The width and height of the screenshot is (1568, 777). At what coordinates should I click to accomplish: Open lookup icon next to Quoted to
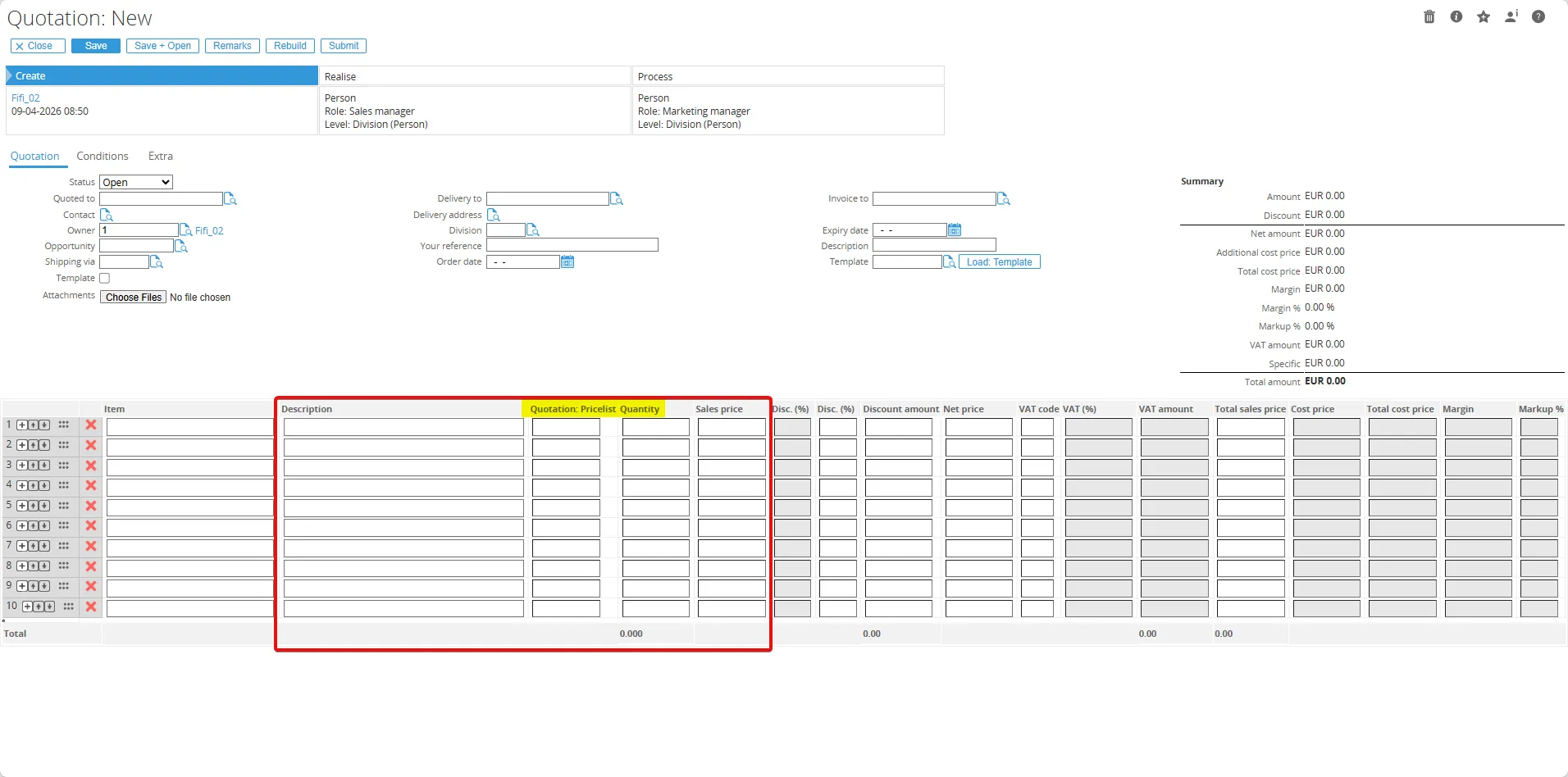pos(230,199)
